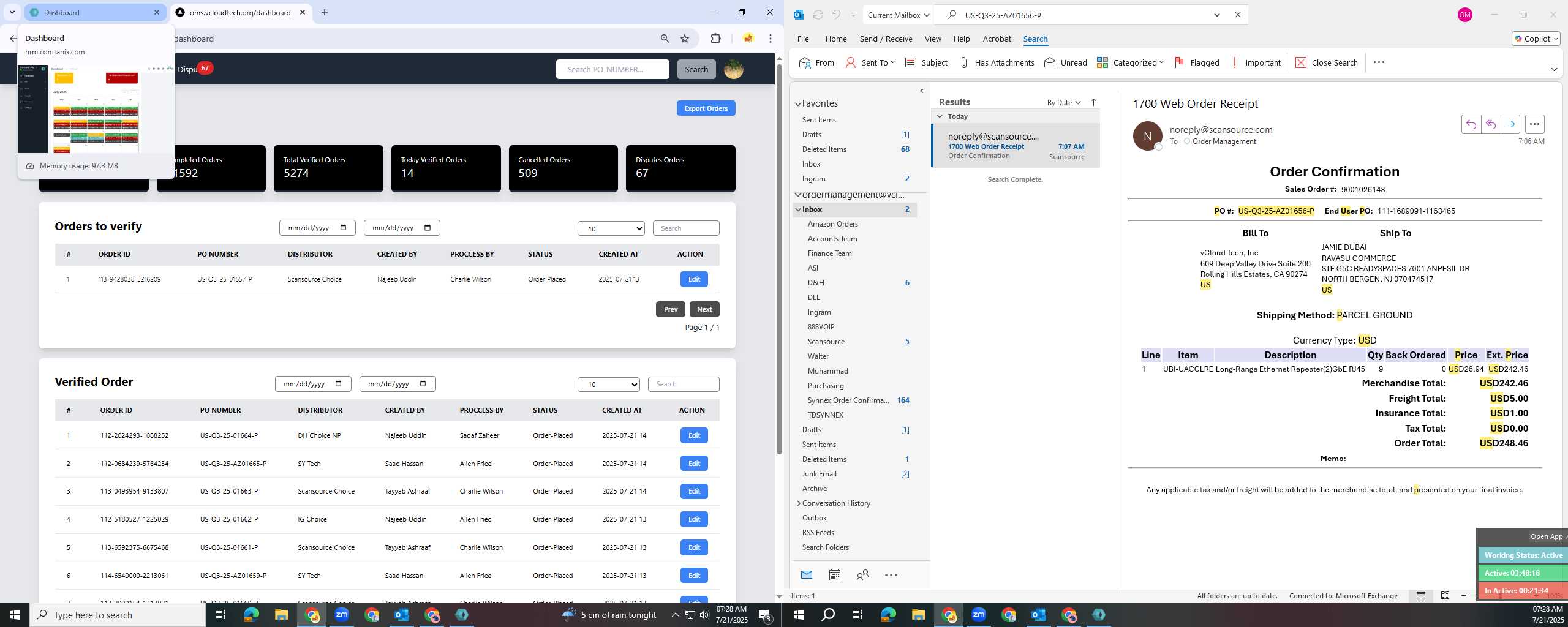Open the Acrobat tab in Outlook
The width and height of the screenshot is (1568, 627).
pyautogui.click(x=997, y=39)
